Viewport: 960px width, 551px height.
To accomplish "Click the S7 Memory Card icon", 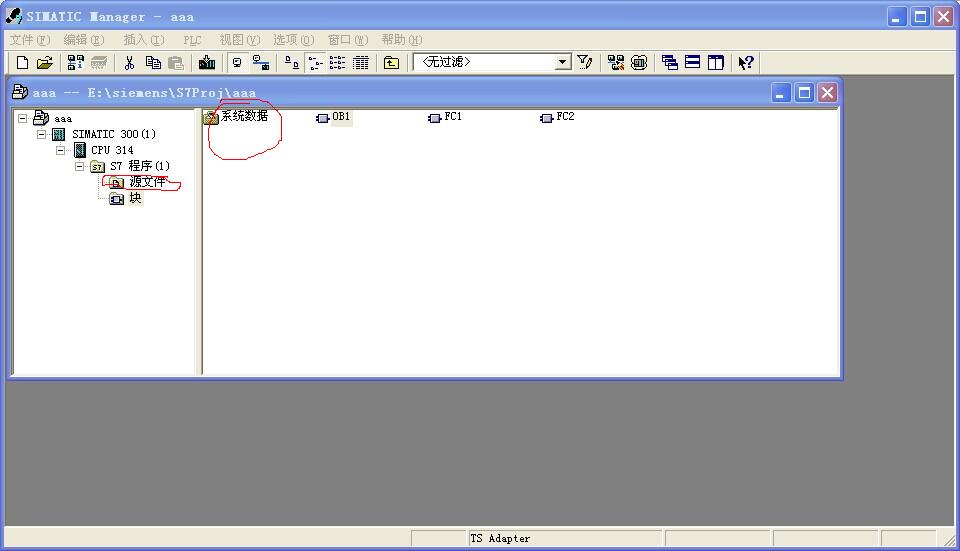I will 99,62.
